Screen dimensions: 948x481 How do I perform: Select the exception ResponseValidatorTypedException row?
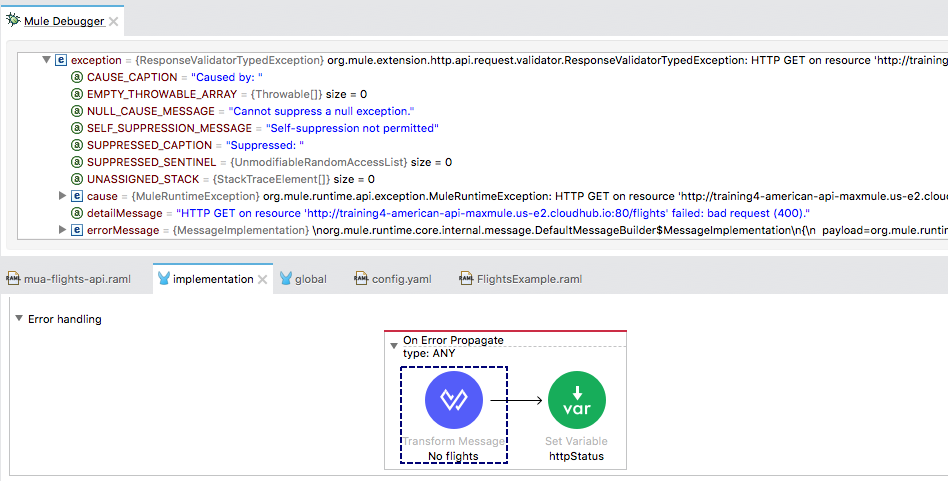pos(482,60)
